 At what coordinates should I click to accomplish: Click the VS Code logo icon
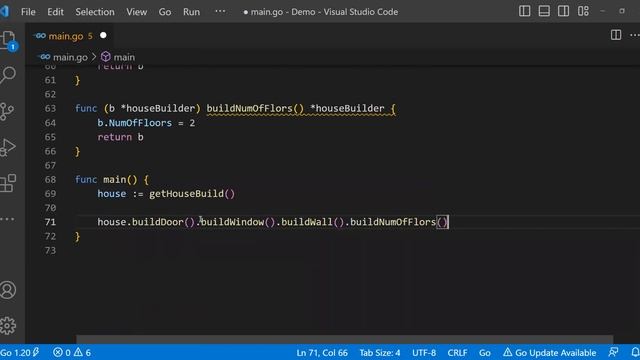click(4, 11)
